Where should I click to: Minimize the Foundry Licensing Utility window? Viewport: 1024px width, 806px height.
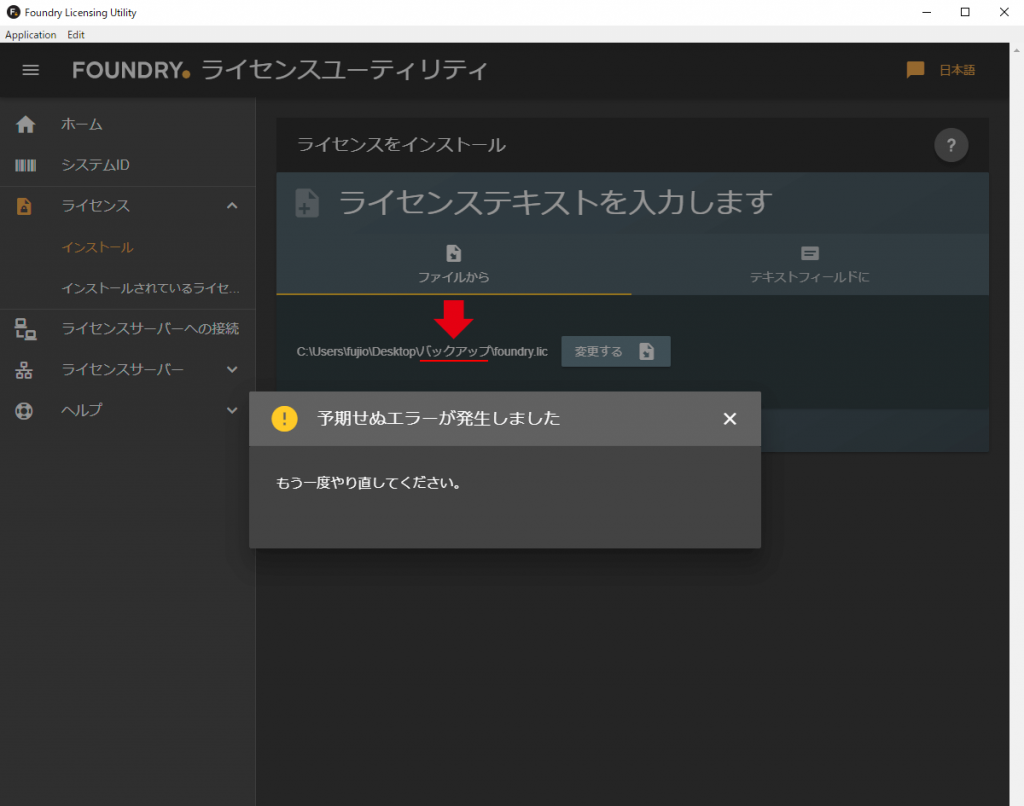pos(927,12)
